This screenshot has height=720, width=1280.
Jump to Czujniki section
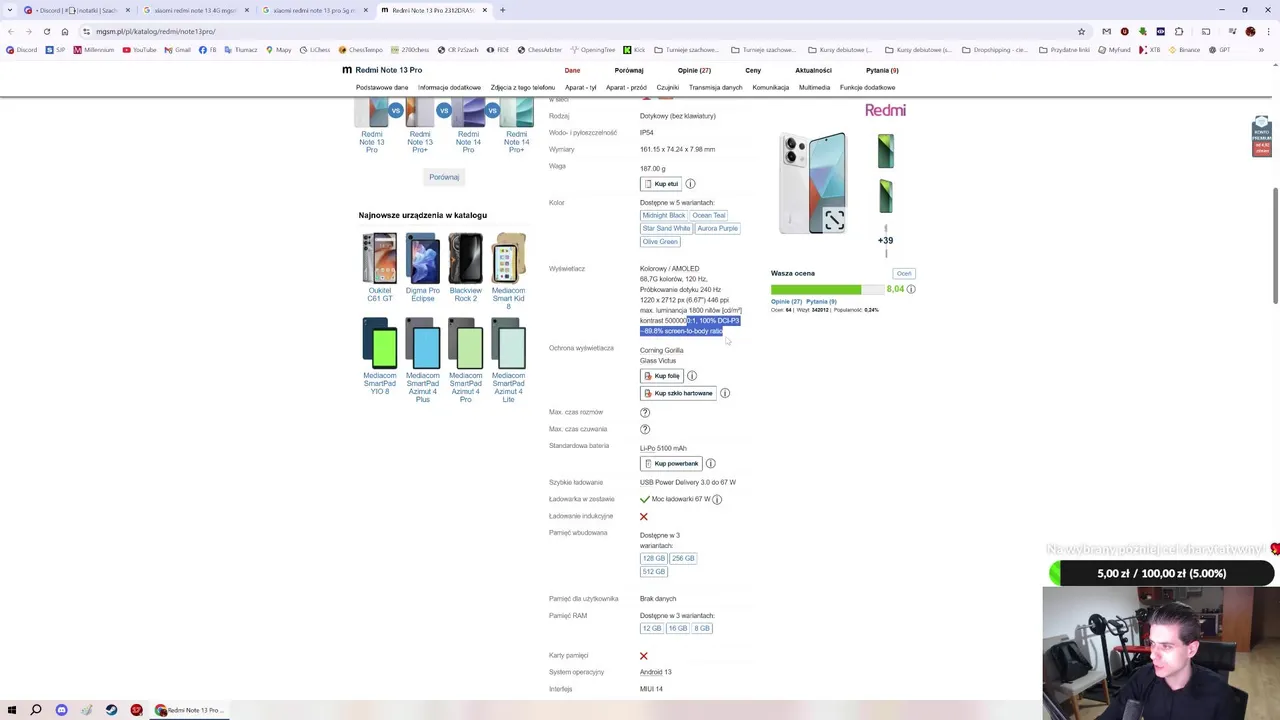(x=668, y=87)
